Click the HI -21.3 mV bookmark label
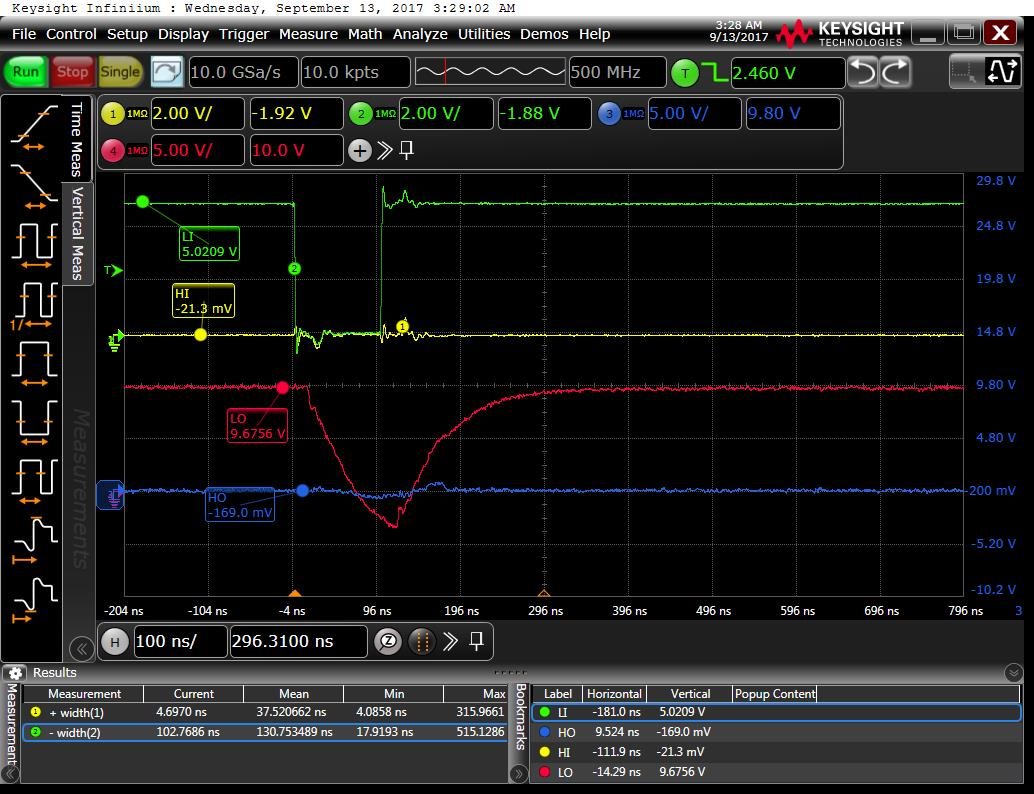1034x794 pixels. pyautogui.click(x=203, y=301)
